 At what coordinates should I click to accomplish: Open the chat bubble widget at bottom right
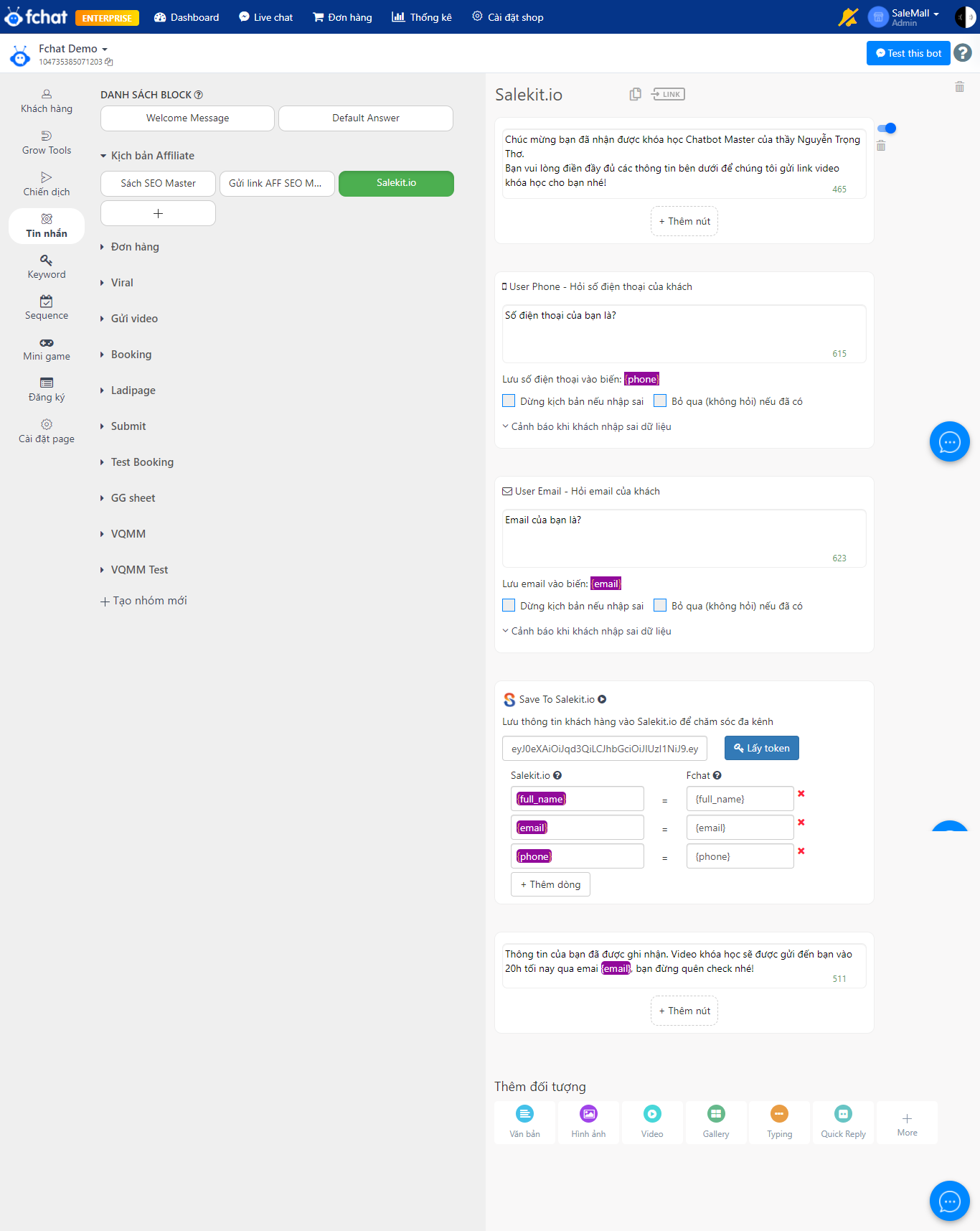950,1201
